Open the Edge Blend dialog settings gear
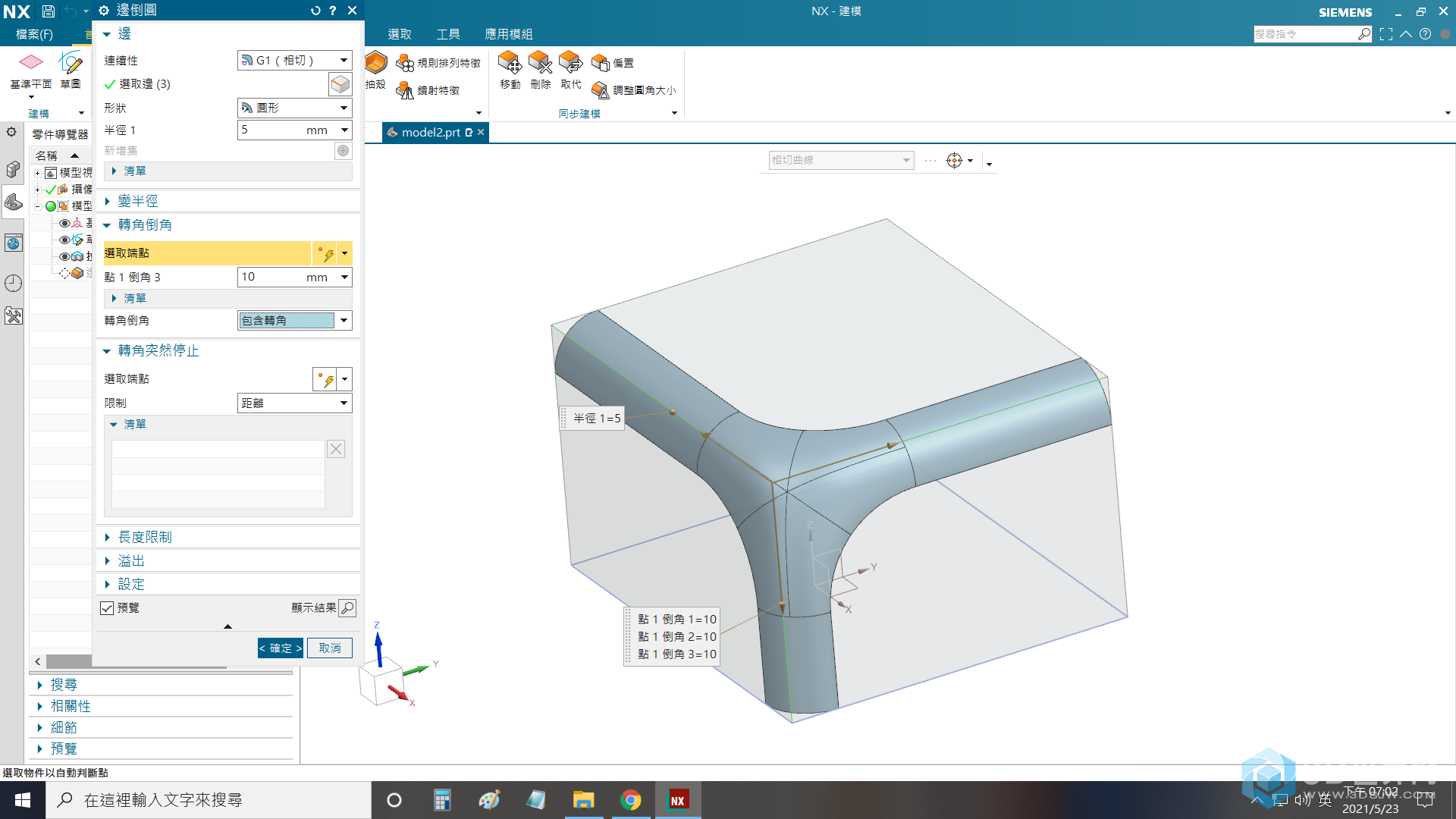 pyautogui.click(x=104, y=11)
